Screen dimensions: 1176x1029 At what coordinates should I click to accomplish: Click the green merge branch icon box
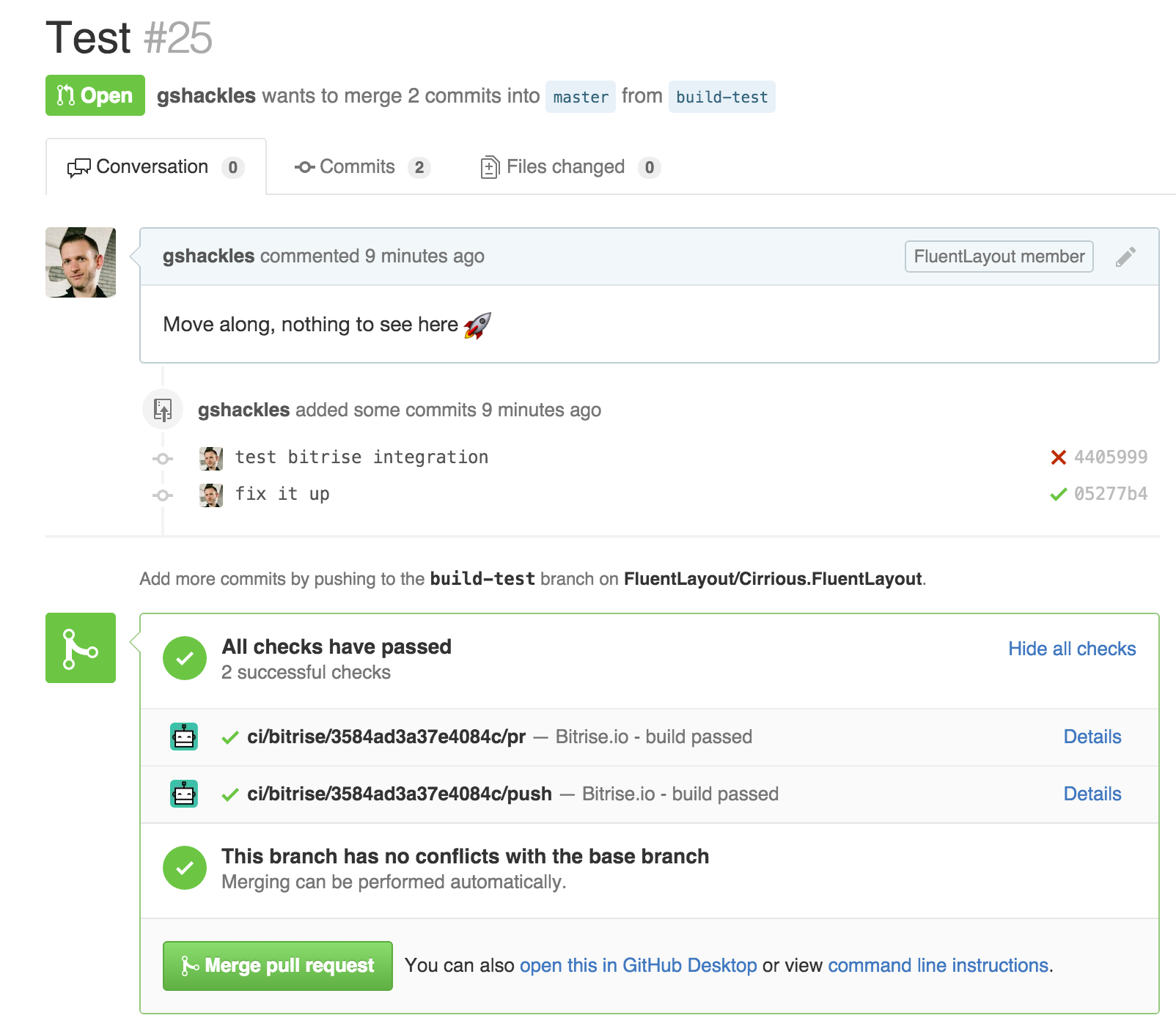[x=81, y=648]
